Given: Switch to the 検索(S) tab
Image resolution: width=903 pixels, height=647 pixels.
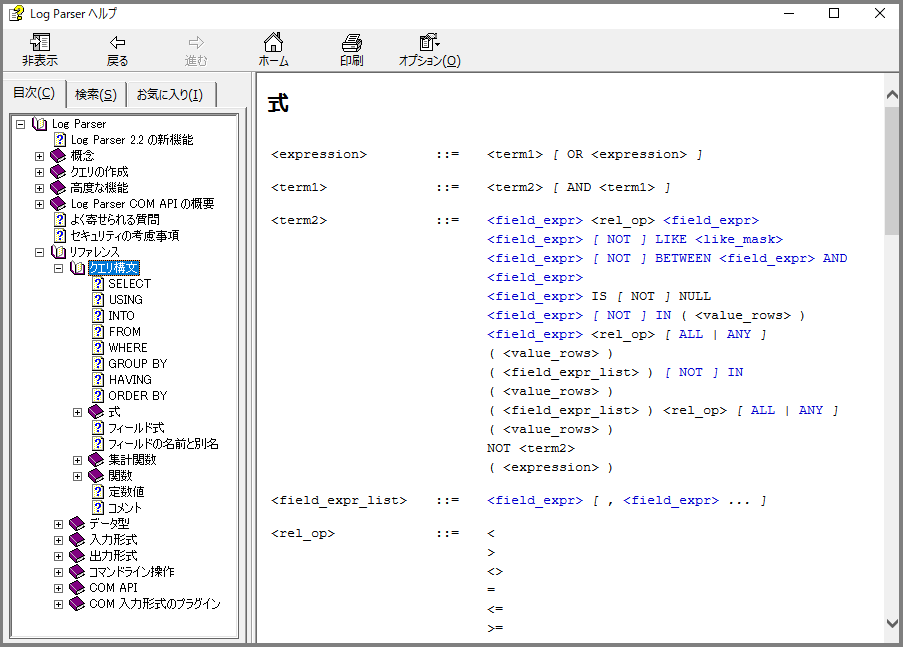Looking at the screenshot, I should (96, 94).
